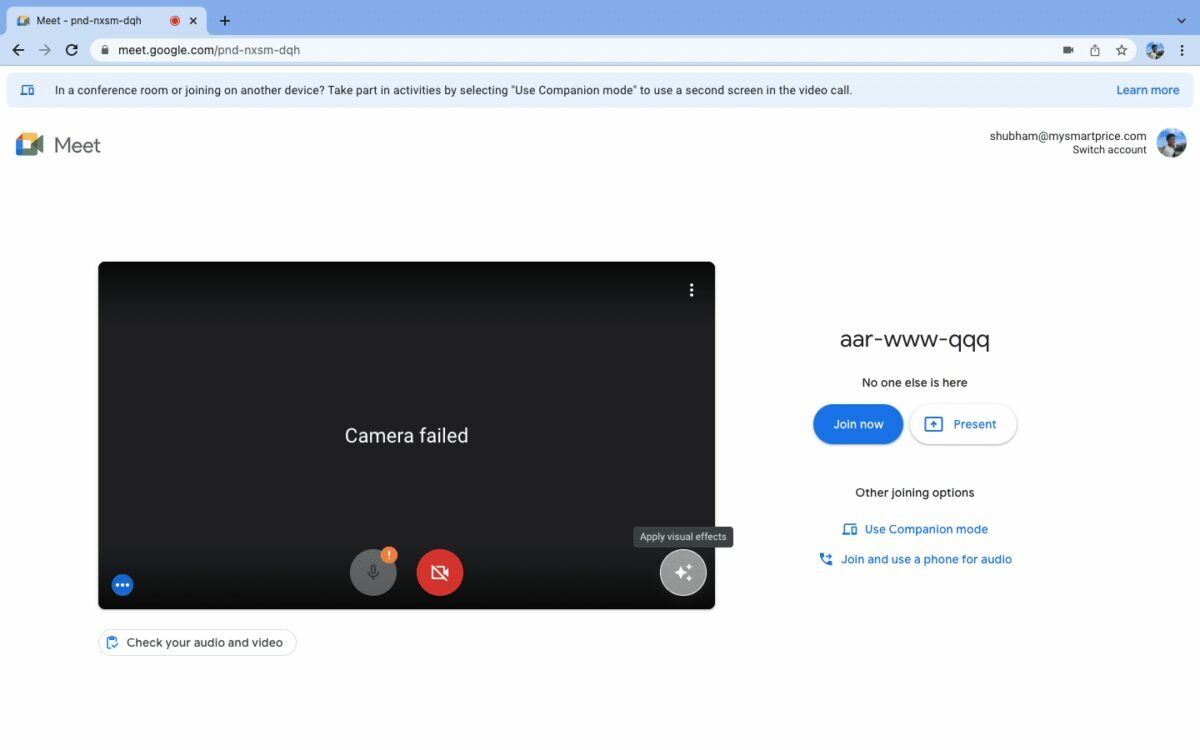Click the present-screen icon on the Present button
Image resolution: width=1200 pixels, height=750 pixels.
pos(935,423)
